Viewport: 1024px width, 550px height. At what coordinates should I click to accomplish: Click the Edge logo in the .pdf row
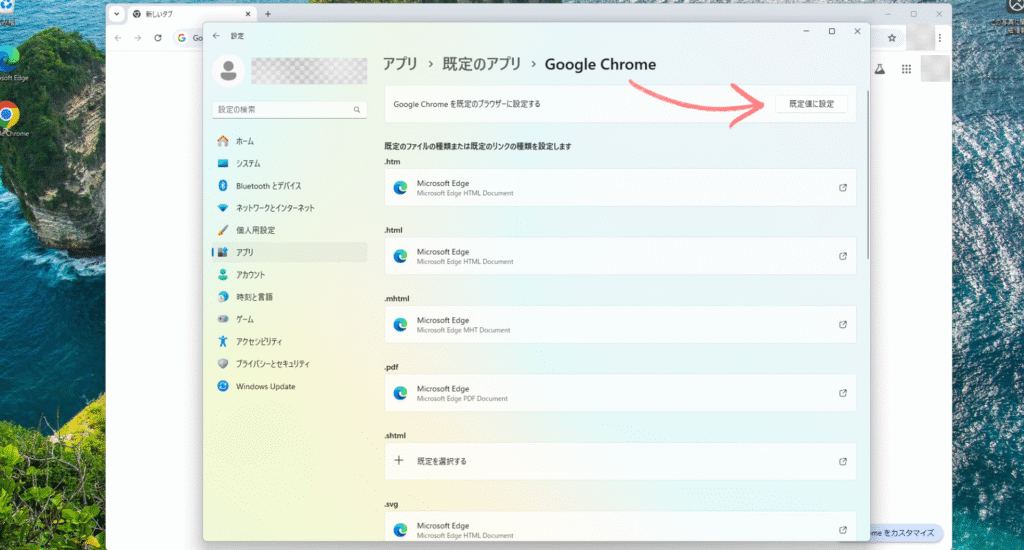pos(400,393)
